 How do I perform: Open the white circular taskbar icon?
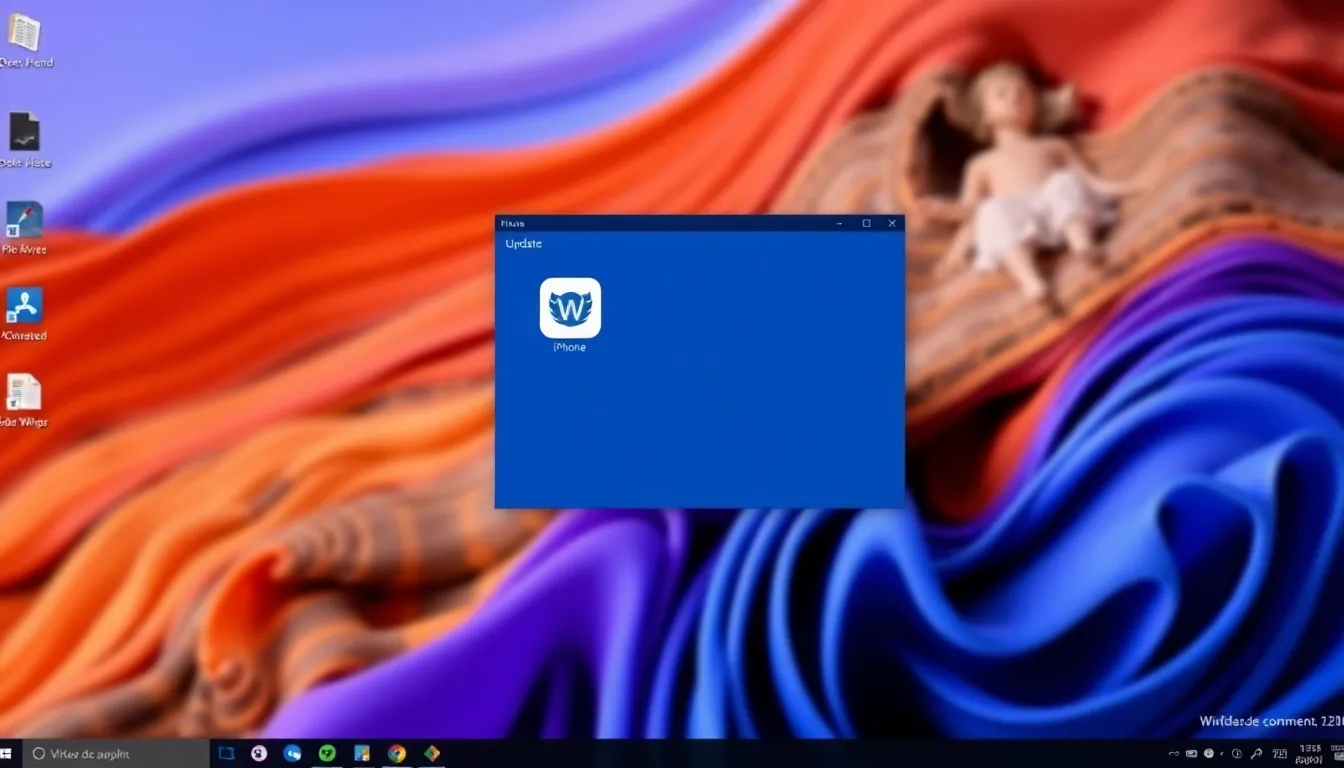(x=259, y=753)
